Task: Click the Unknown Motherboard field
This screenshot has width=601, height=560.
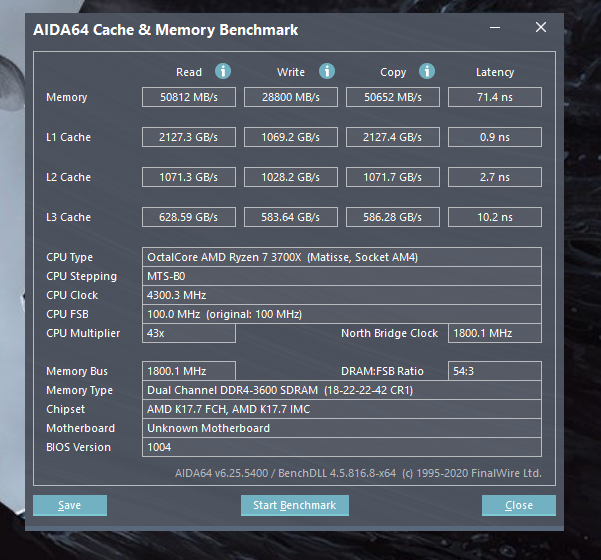Action: click(342, 428)
